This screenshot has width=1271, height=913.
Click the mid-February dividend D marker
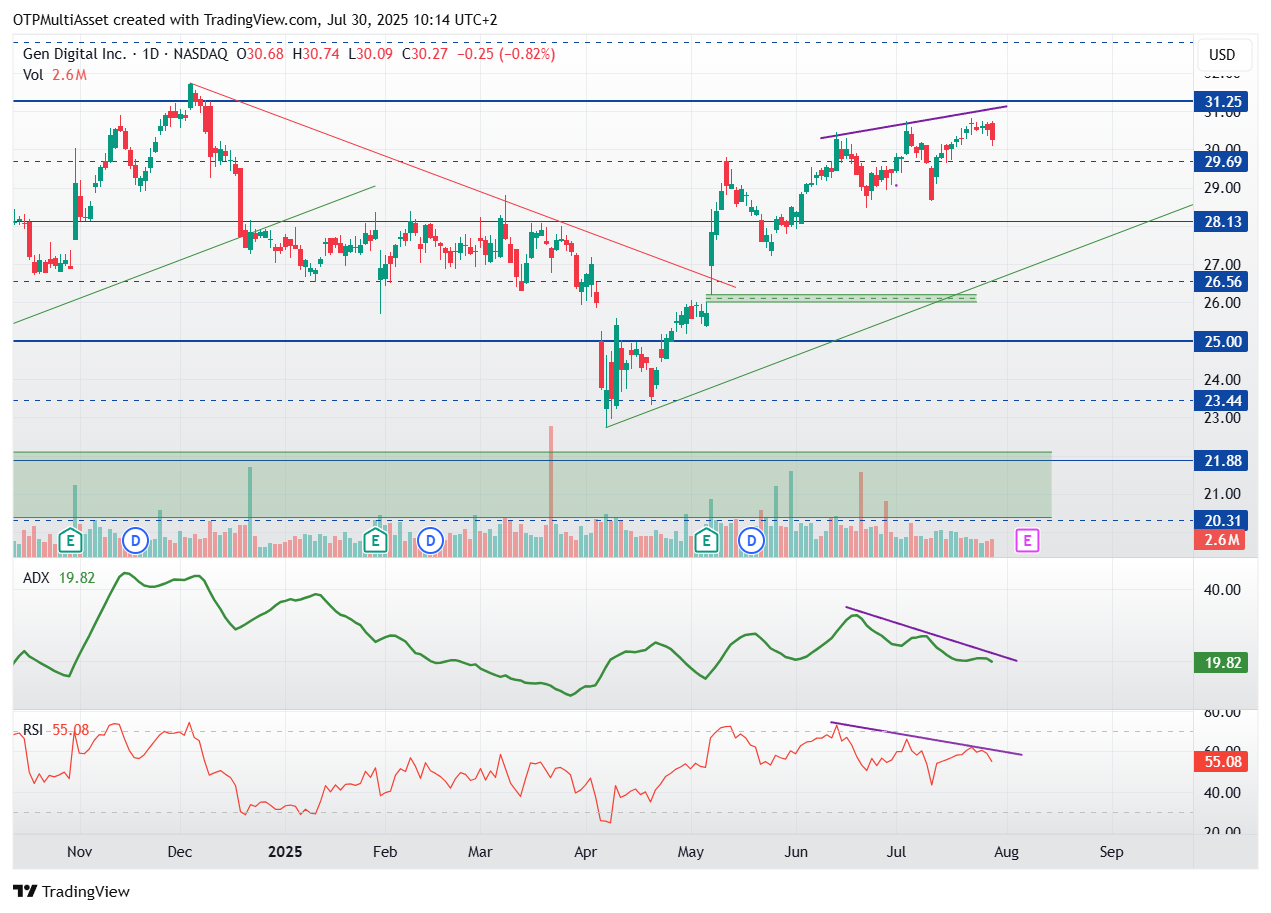pyautogui.click(x=430, y=541)
